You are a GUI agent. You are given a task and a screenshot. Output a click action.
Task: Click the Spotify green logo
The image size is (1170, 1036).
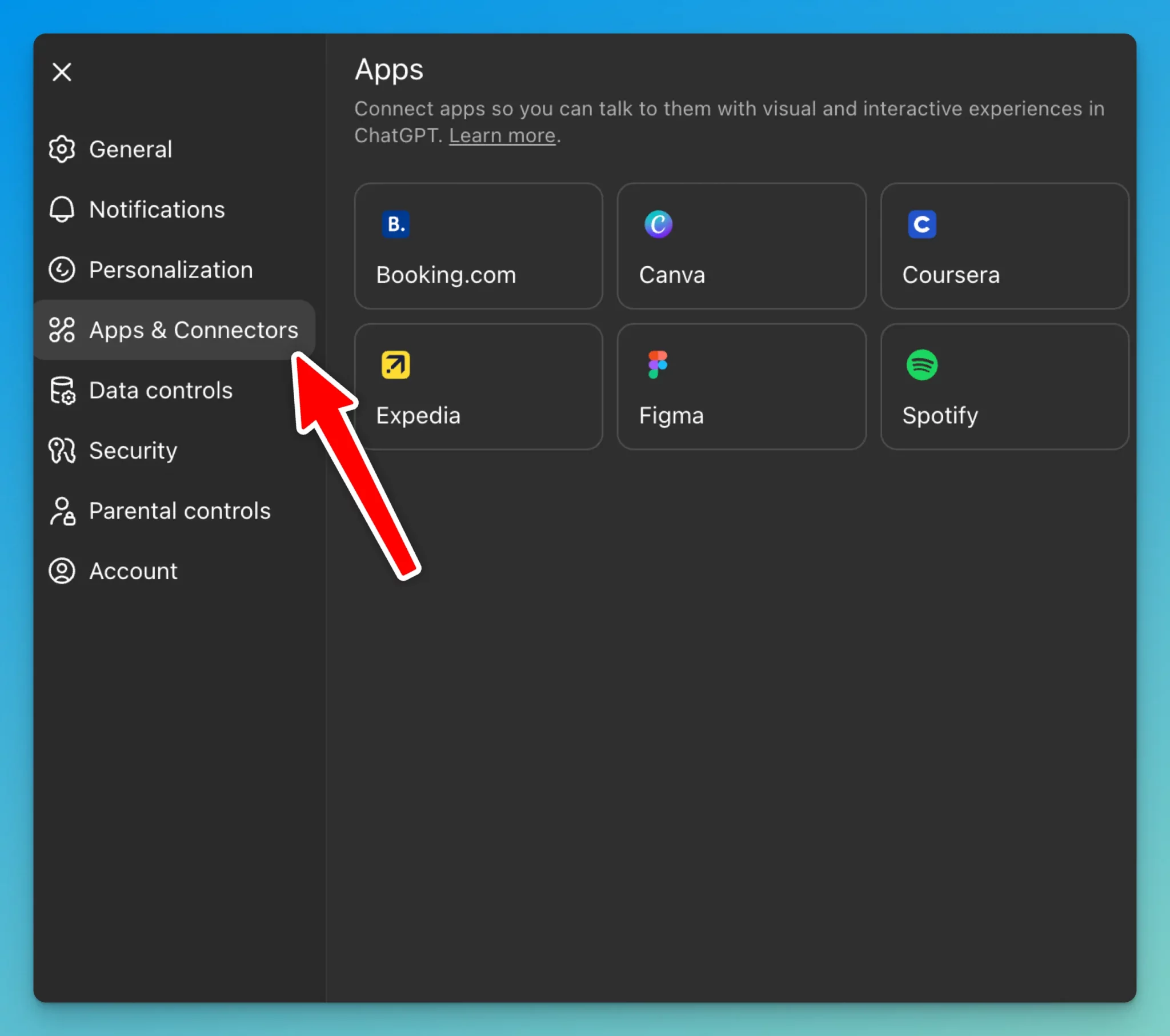click(921, 365)
